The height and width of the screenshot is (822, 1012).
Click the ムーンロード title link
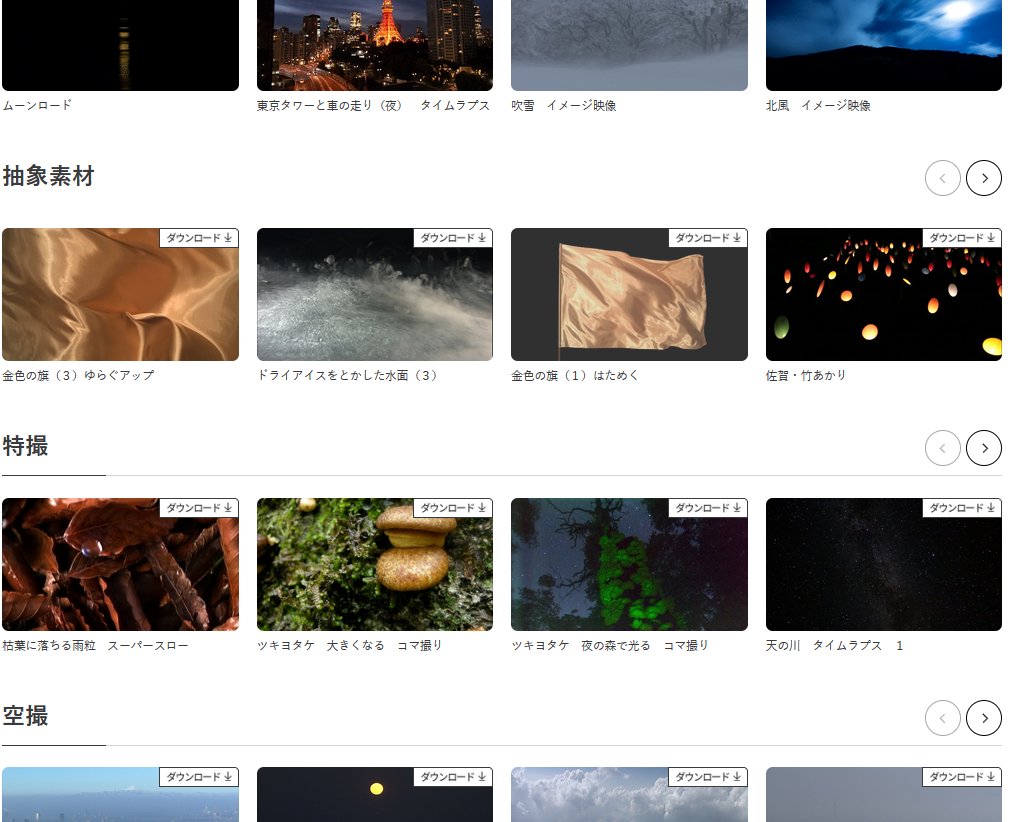[37, 105]
